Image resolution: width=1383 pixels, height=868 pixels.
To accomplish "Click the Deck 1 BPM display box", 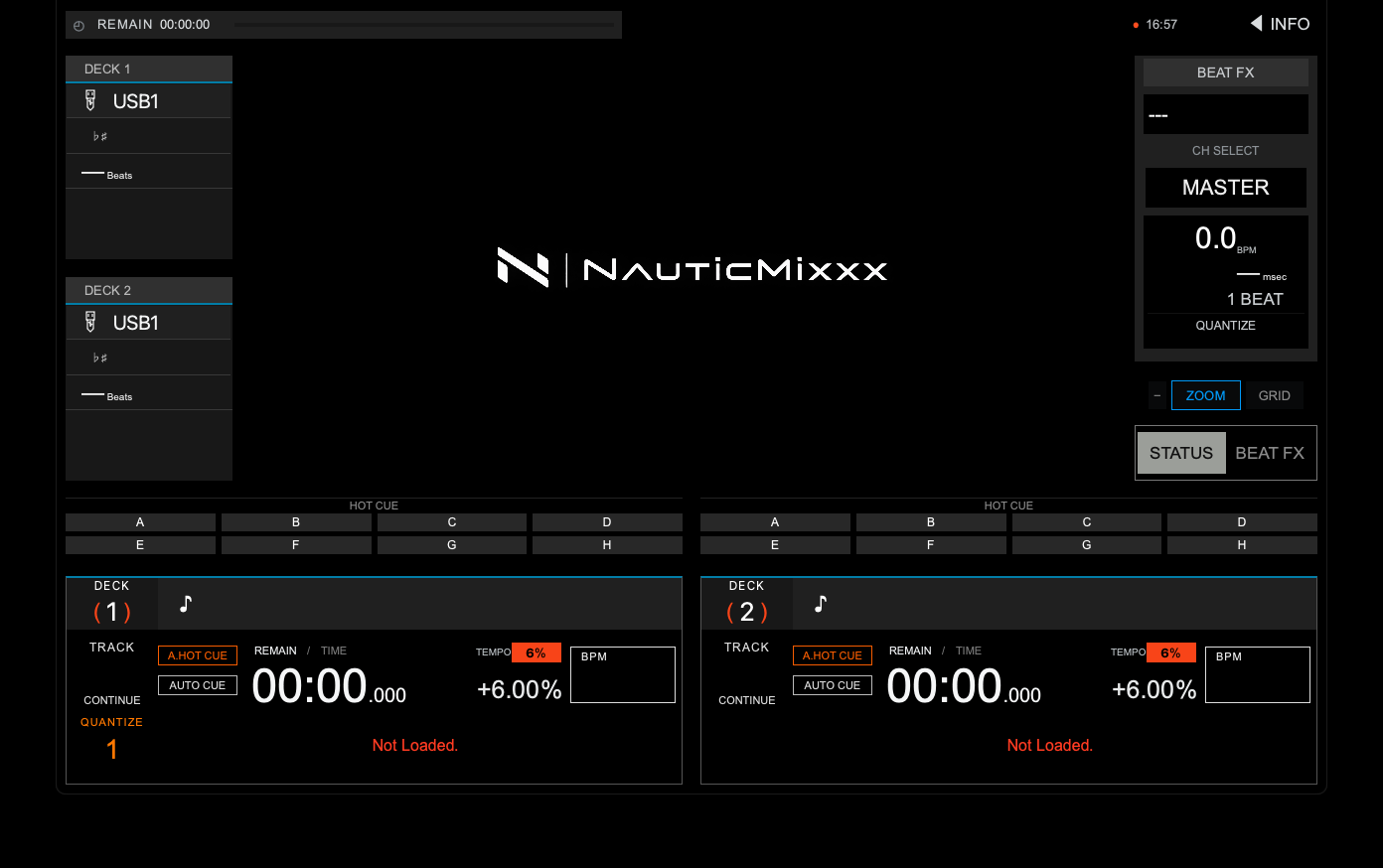I will [623, 674].
